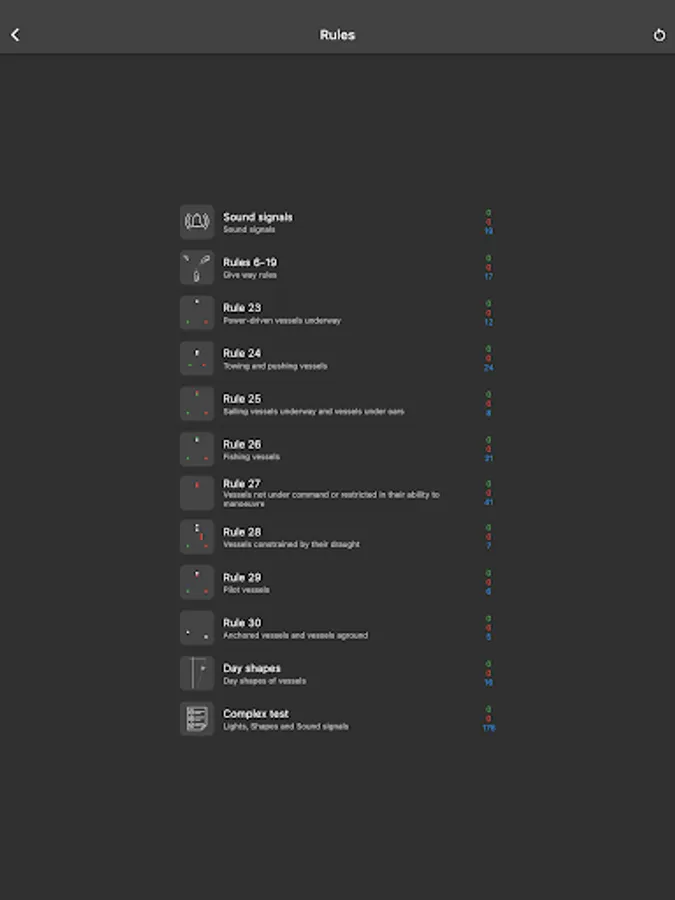Tap the Day shapes score counter
The image size is (675, 900).
point(488,673)
